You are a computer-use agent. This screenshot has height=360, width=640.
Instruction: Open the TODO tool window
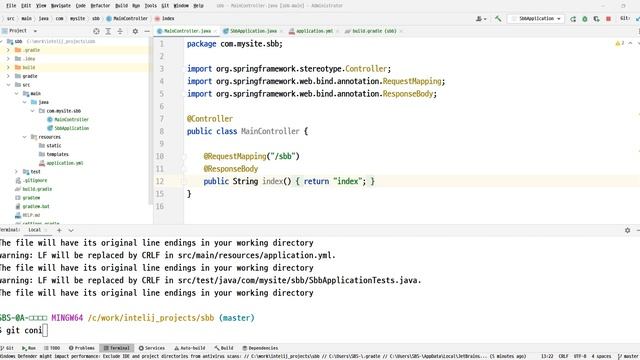click(x=52, y=348)
